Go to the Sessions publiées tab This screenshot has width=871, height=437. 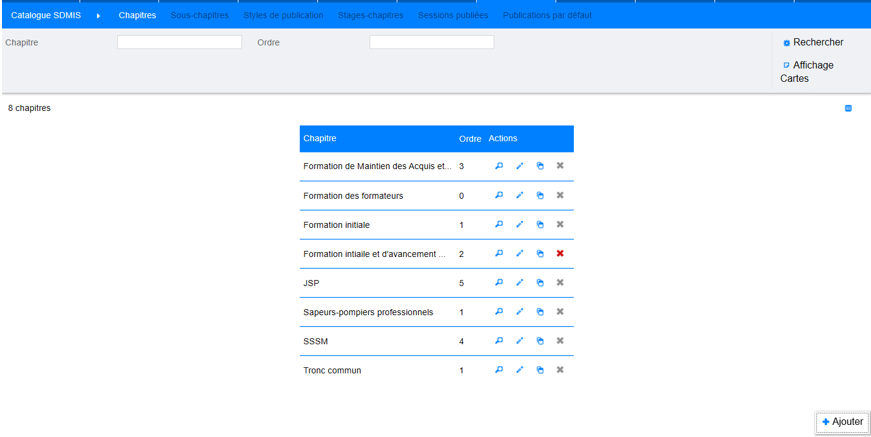click(x=453, y=16)
